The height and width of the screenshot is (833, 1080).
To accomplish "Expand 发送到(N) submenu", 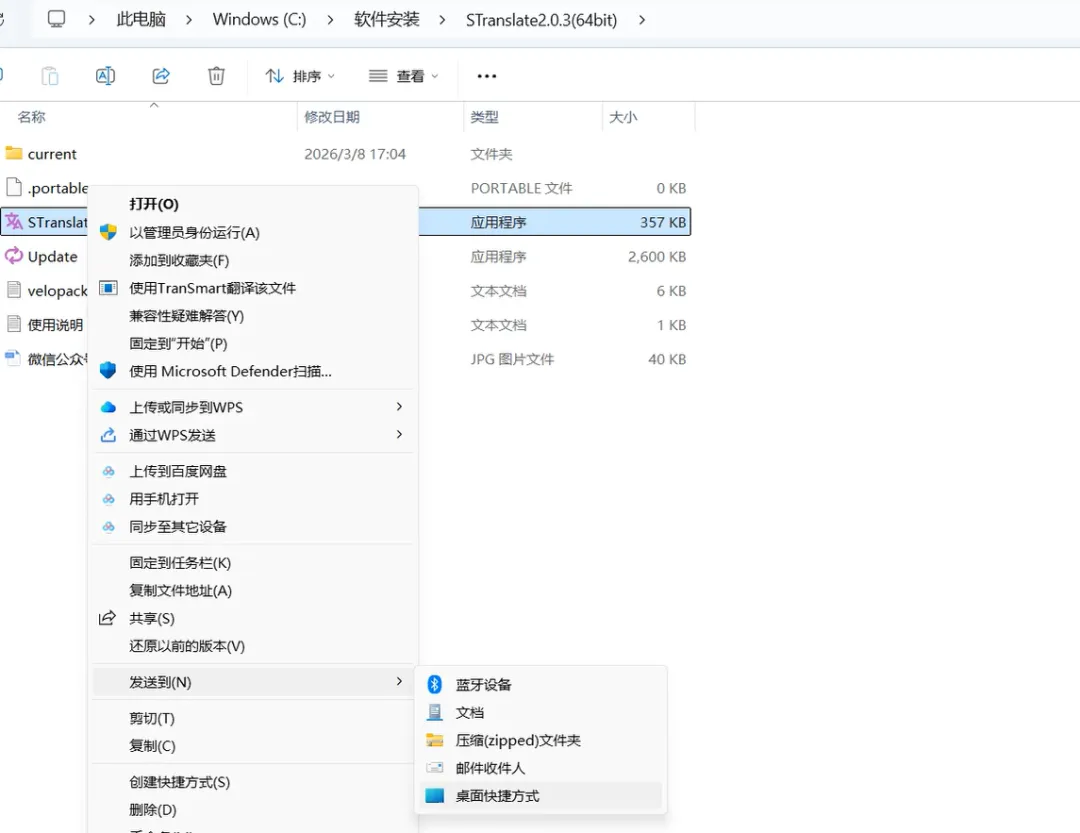I will pyautogui.click(x=253, y=682).
